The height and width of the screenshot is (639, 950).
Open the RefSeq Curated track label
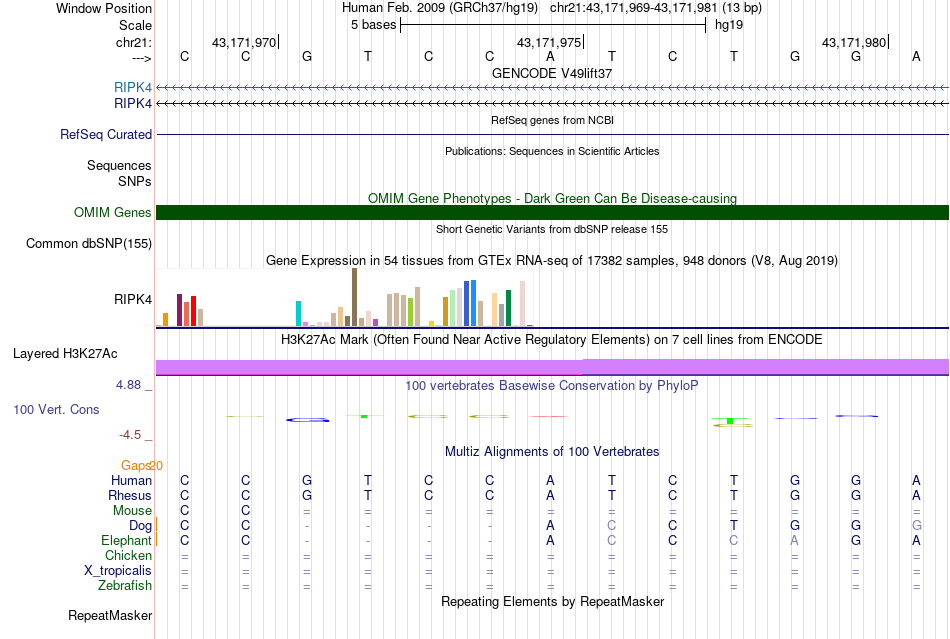(106, 134)
